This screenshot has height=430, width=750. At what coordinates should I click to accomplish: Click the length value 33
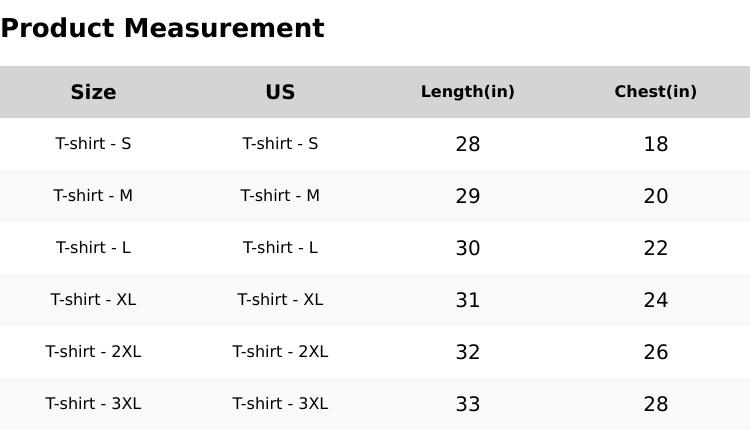pos(467,404)
